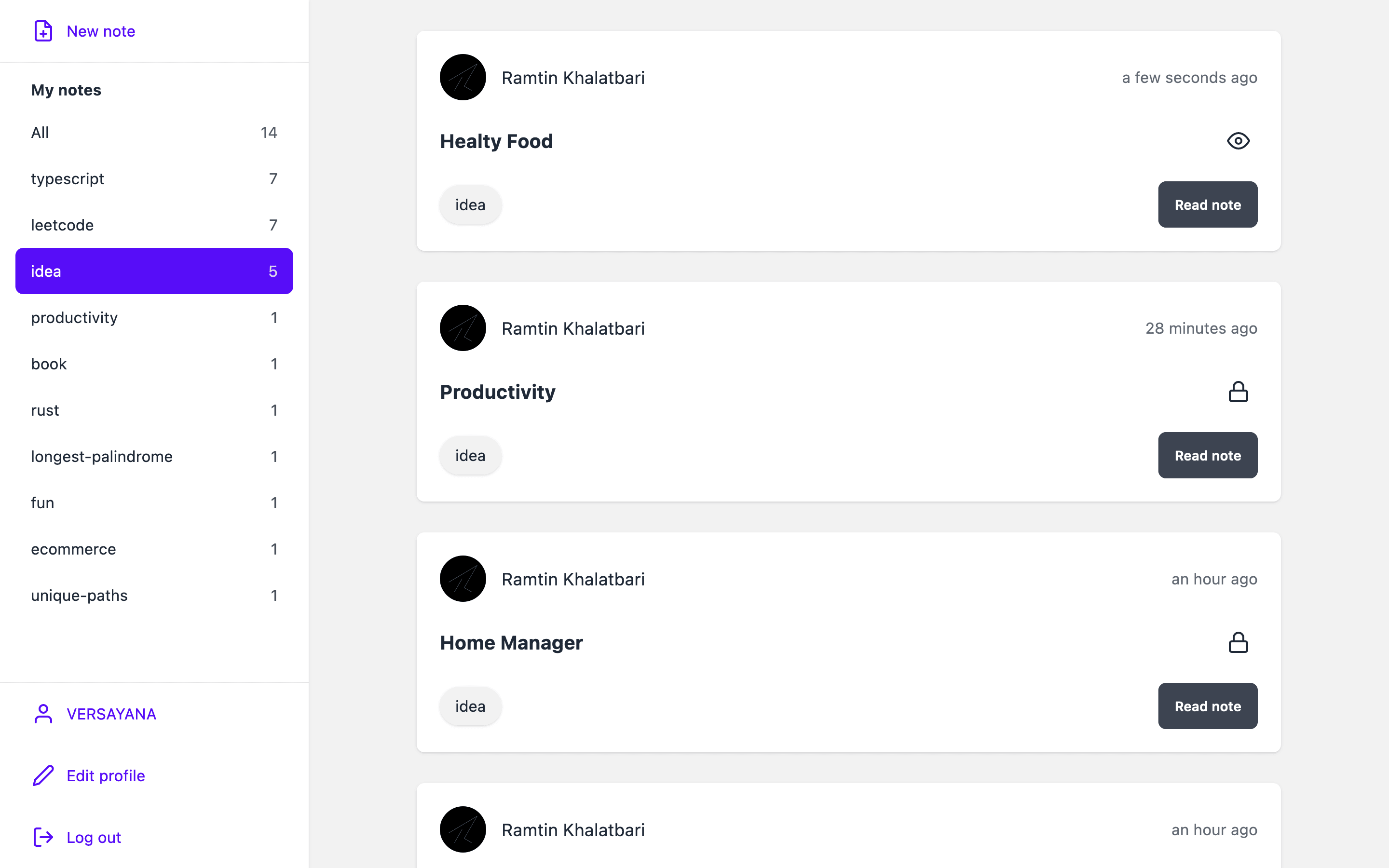Image resolution: width=1389 pixels, height=868 pixels.
Task: Toggle the lock on the Home Manager note
Action: (x=1238, y=642)
